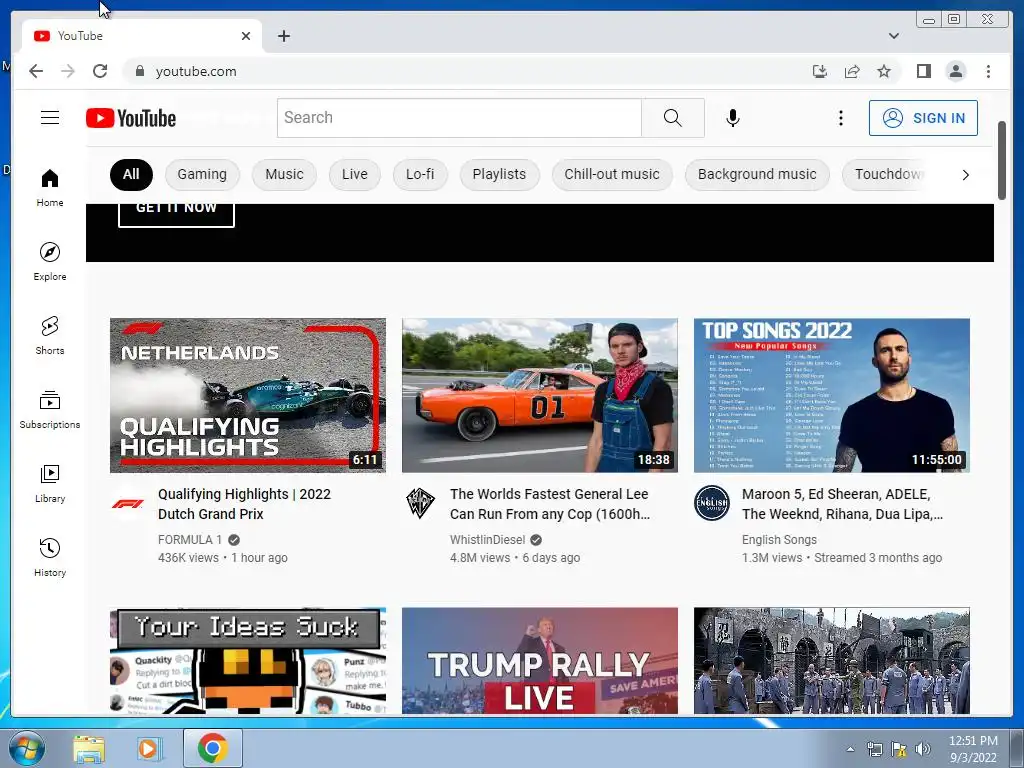Open FORMULA 1 channel name link
This screenshot has height=768, width=1024.
point(190,539)
